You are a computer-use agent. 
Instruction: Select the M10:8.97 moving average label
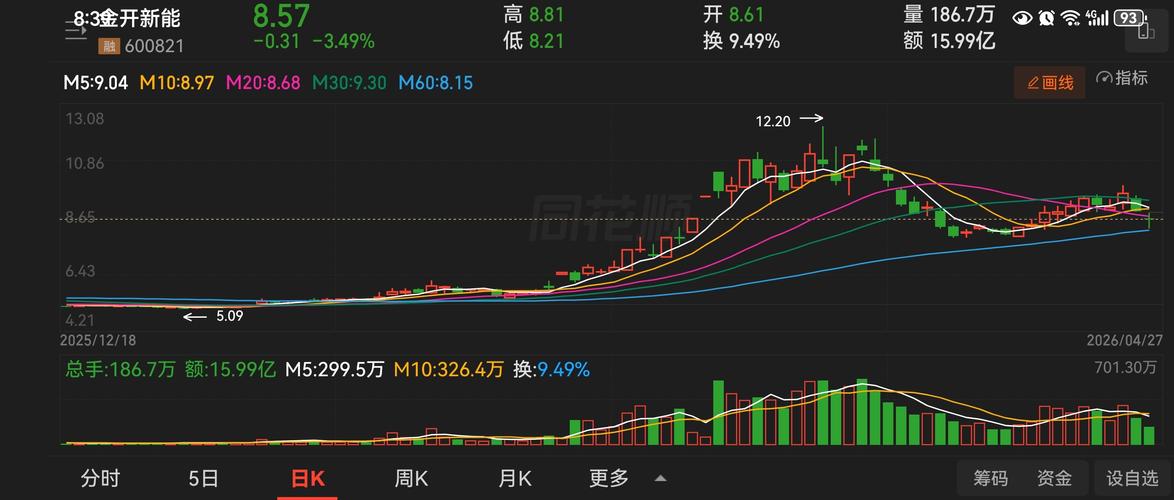178,83
